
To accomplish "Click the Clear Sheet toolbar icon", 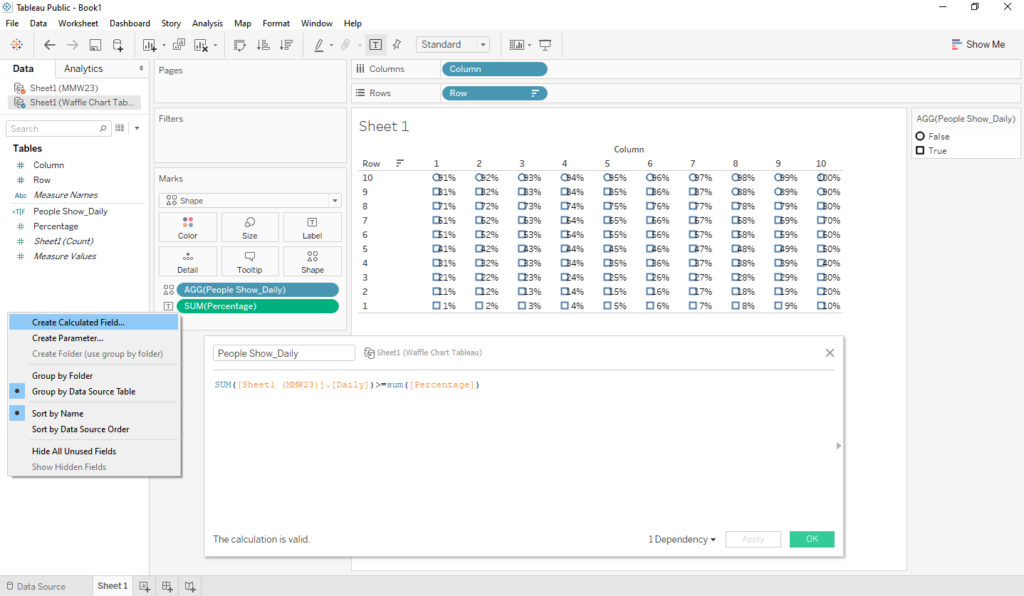I will 200,44.
